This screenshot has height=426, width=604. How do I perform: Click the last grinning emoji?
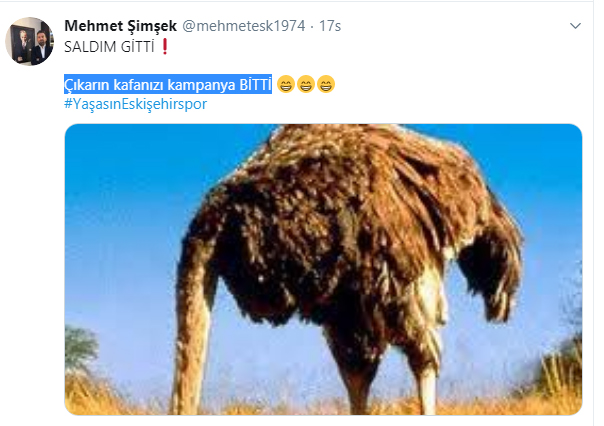[x=326, y=84]
